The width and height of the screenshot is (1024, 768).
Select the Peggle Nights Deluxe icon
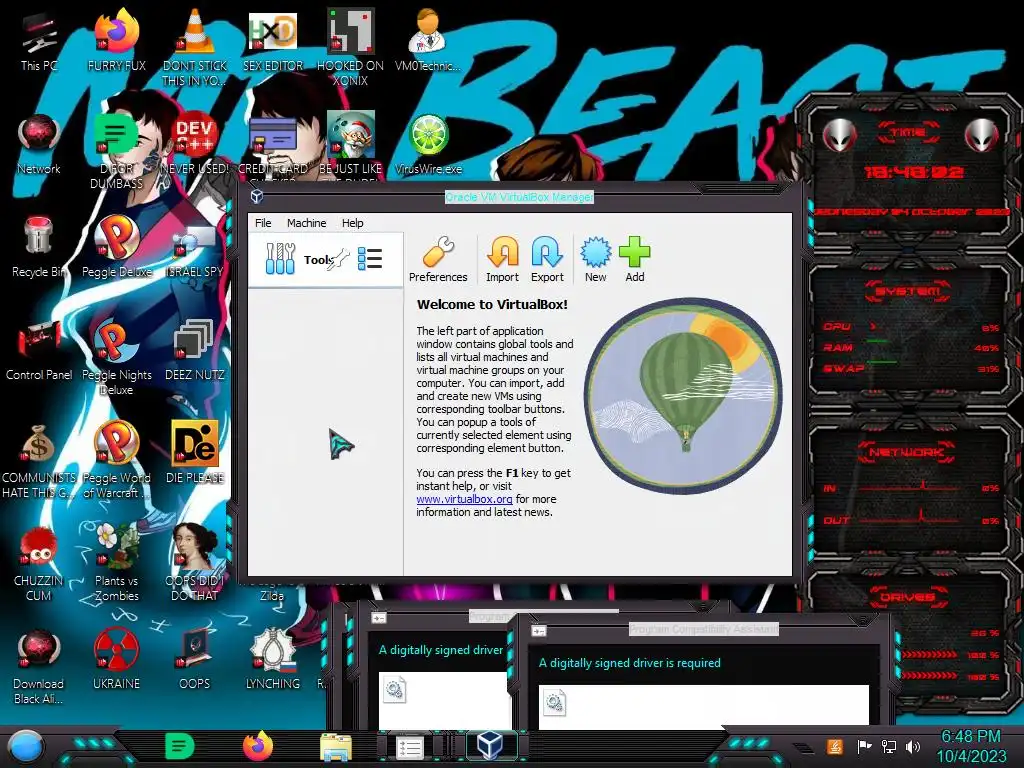(117, 357)
